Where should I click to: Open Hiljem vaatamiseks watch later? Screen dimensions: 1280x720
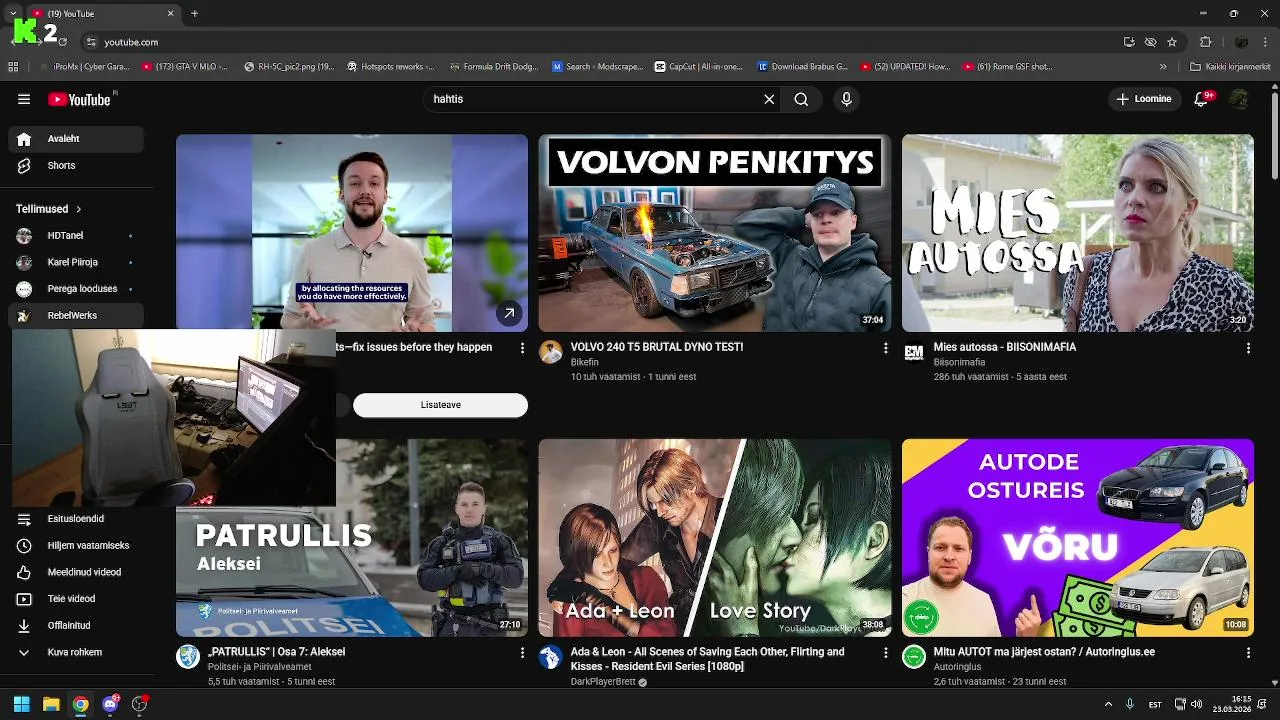[x=76, y=546]
